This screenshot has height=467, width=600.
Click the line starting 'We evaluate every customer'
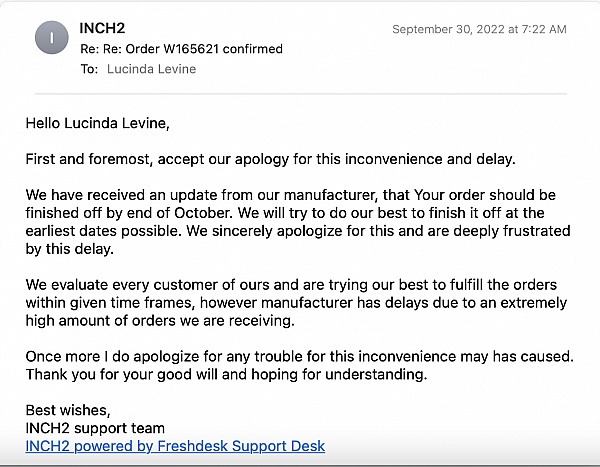tap(291, 285)
